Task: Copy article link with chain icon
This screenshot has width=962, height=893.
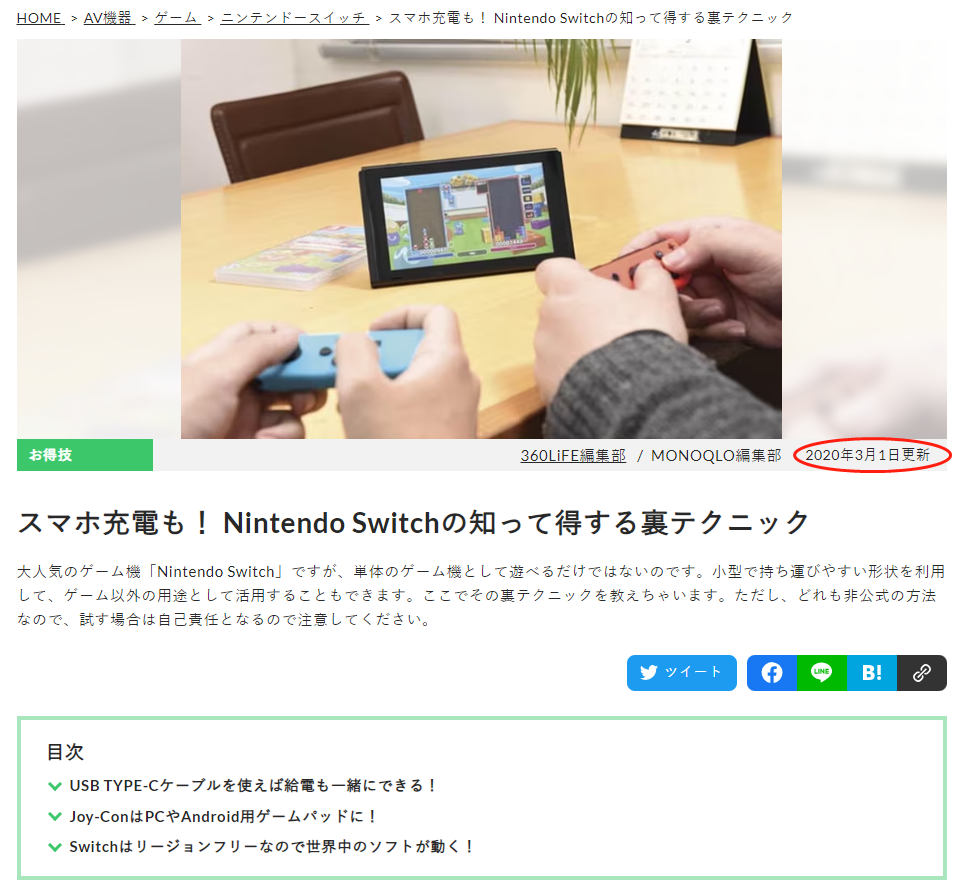Action: (922, 673)
